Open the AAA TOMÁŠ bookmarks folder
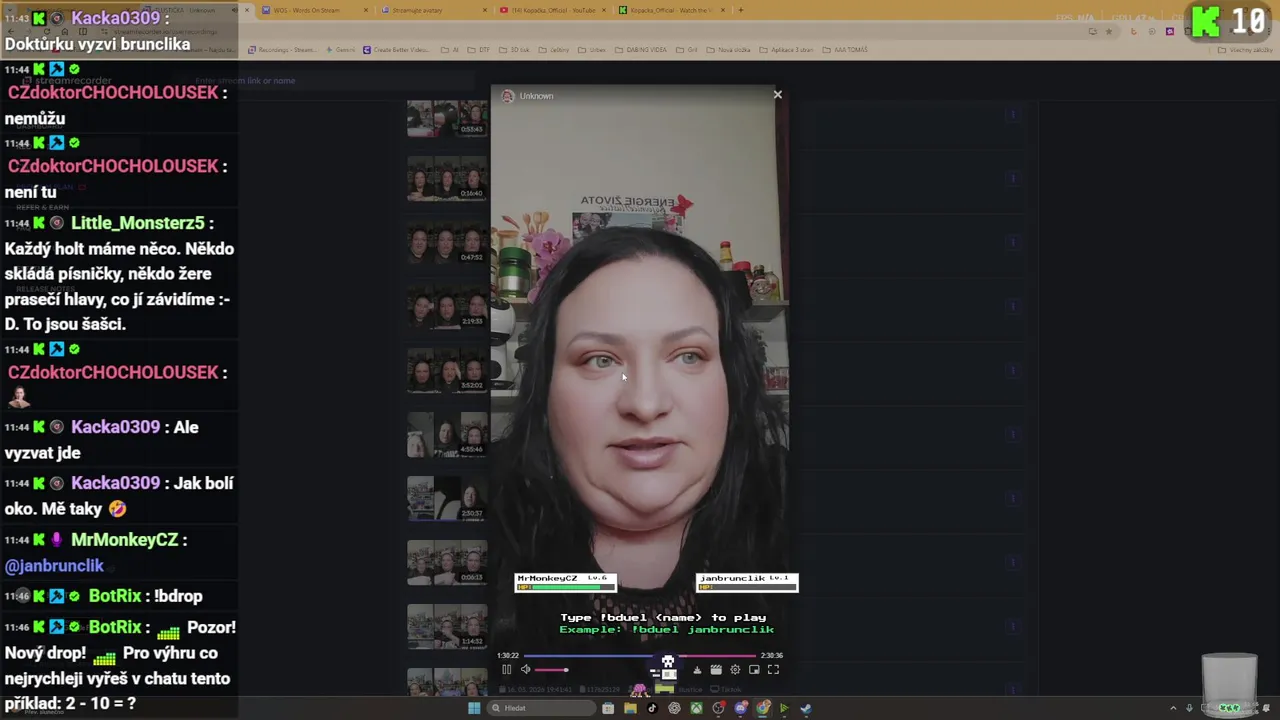The height and width of the screenshot is (720, 1280). coord(846,50)
